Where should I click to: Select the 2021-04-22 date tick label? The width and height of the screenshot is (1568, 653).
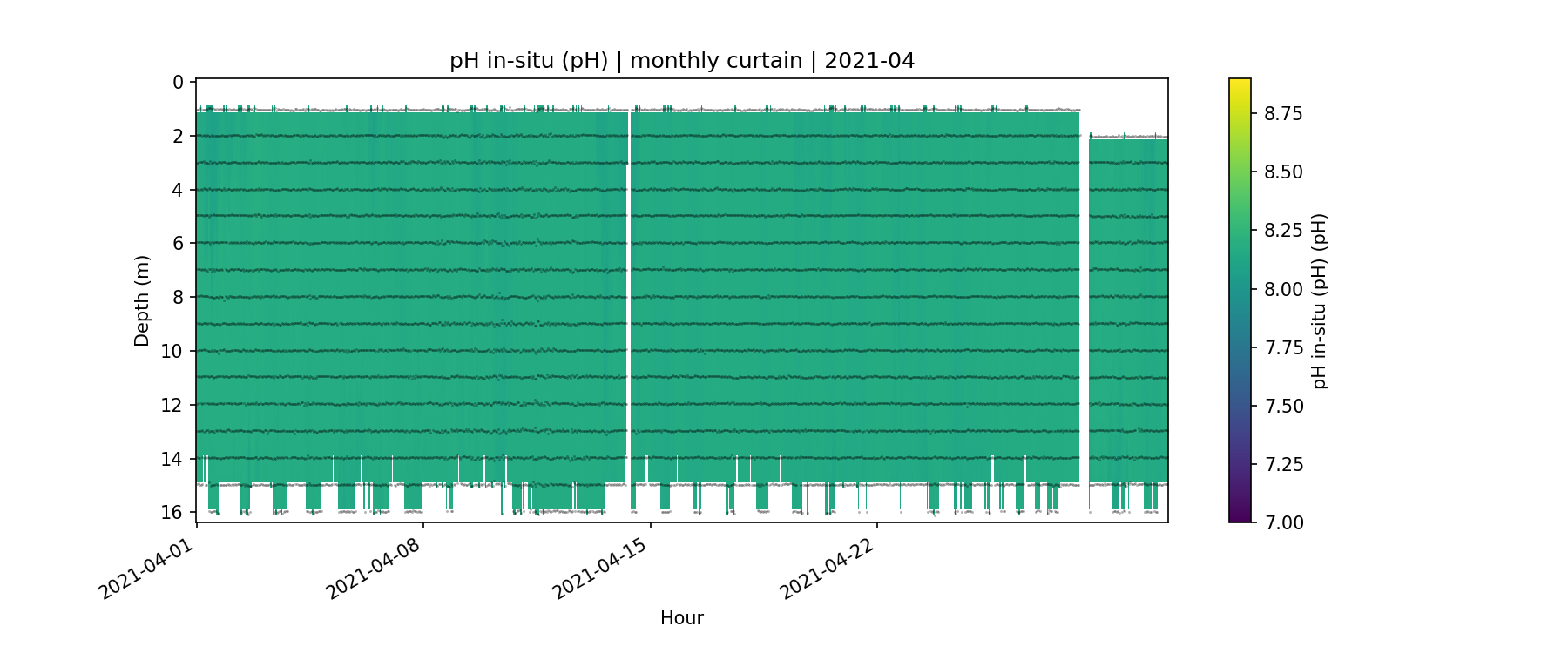tap(826, 569)
